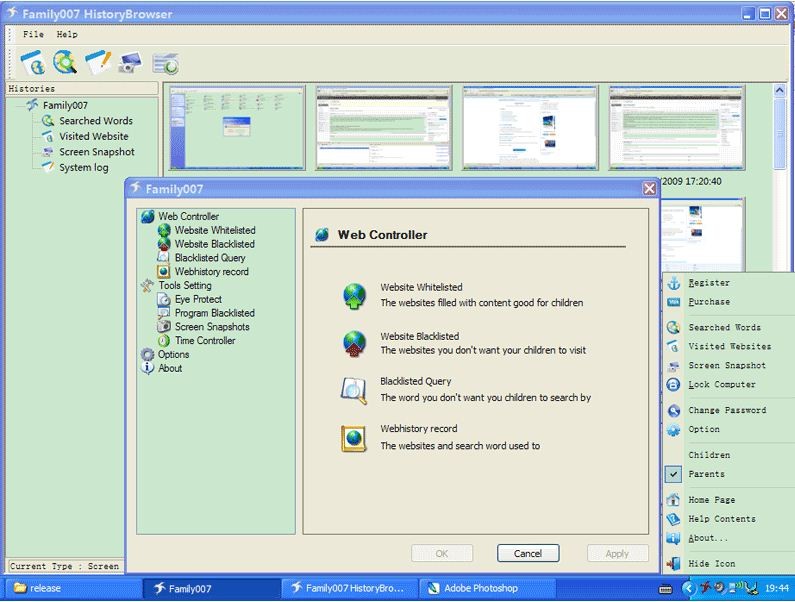Select Website Blacklisted in settings tree
795x602 pixels.
coord(214,244)
